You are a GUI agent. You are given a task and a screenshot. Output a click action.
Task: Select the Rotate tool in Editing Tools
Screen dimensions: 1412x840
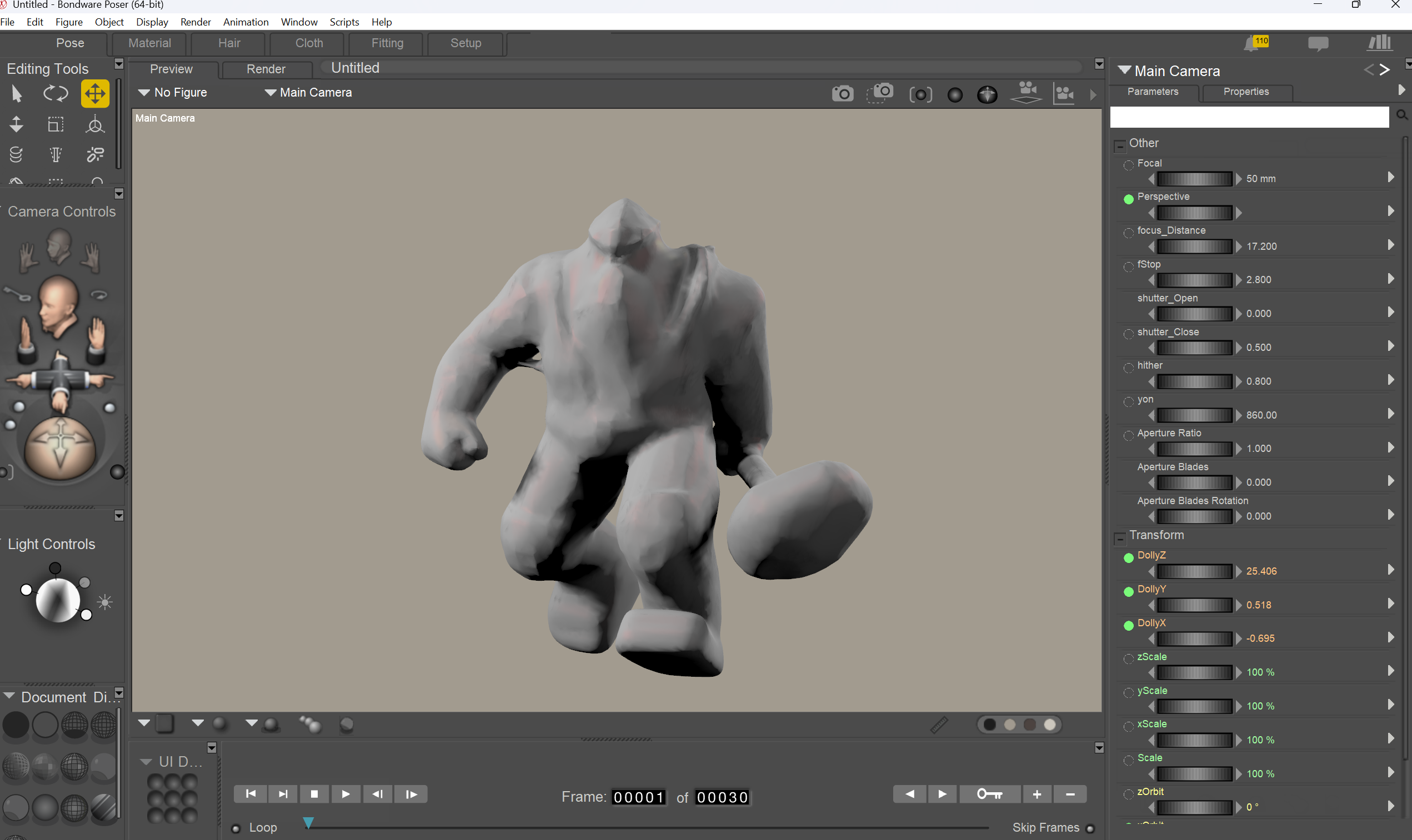[x=56, y=93]
